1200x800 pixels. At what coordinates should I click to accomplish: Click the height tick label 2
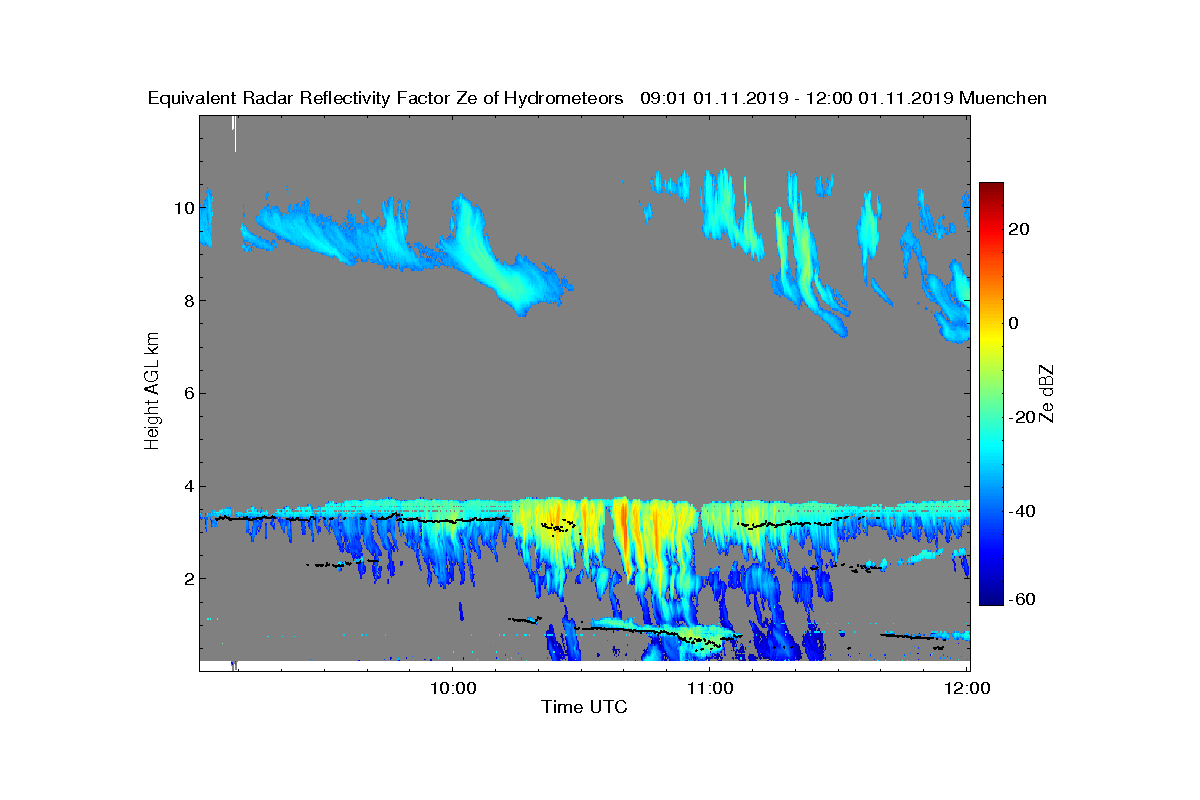[x=189, y=578]
